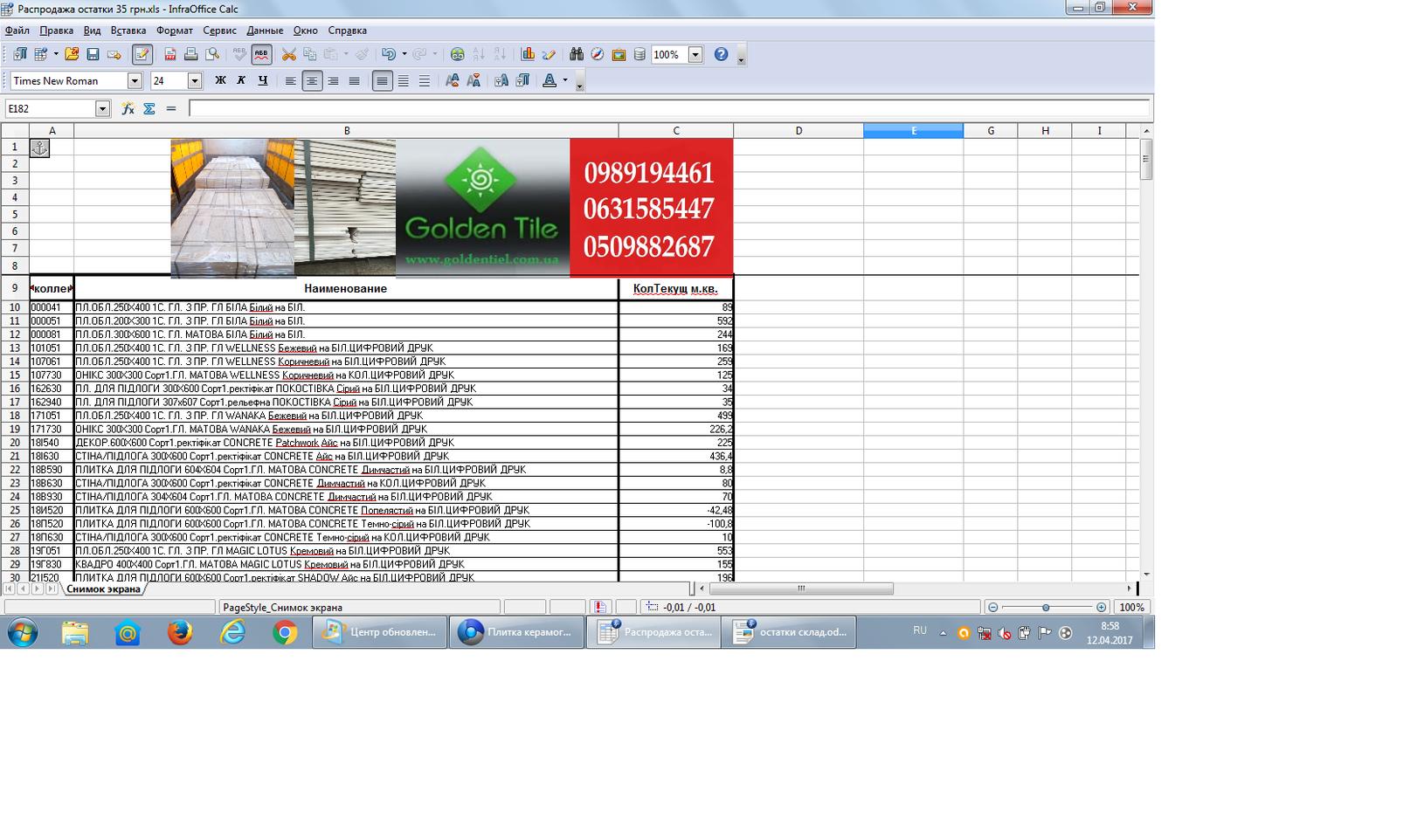Viewport: 1424px width, 840px height.
Task: Open the Данные menu
Action: pyautogui.click(x=265, y=31)
